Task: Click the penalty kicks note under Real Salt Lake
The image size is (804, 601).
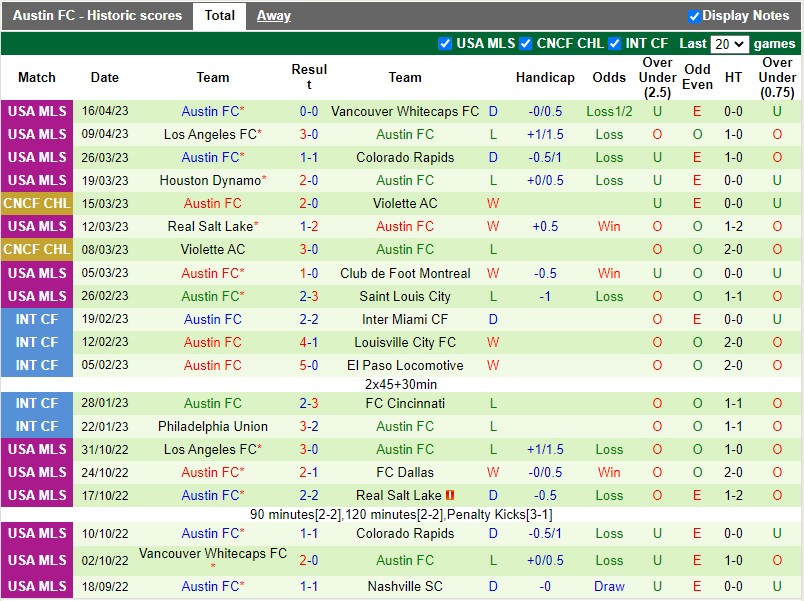Action: [401, 514]
